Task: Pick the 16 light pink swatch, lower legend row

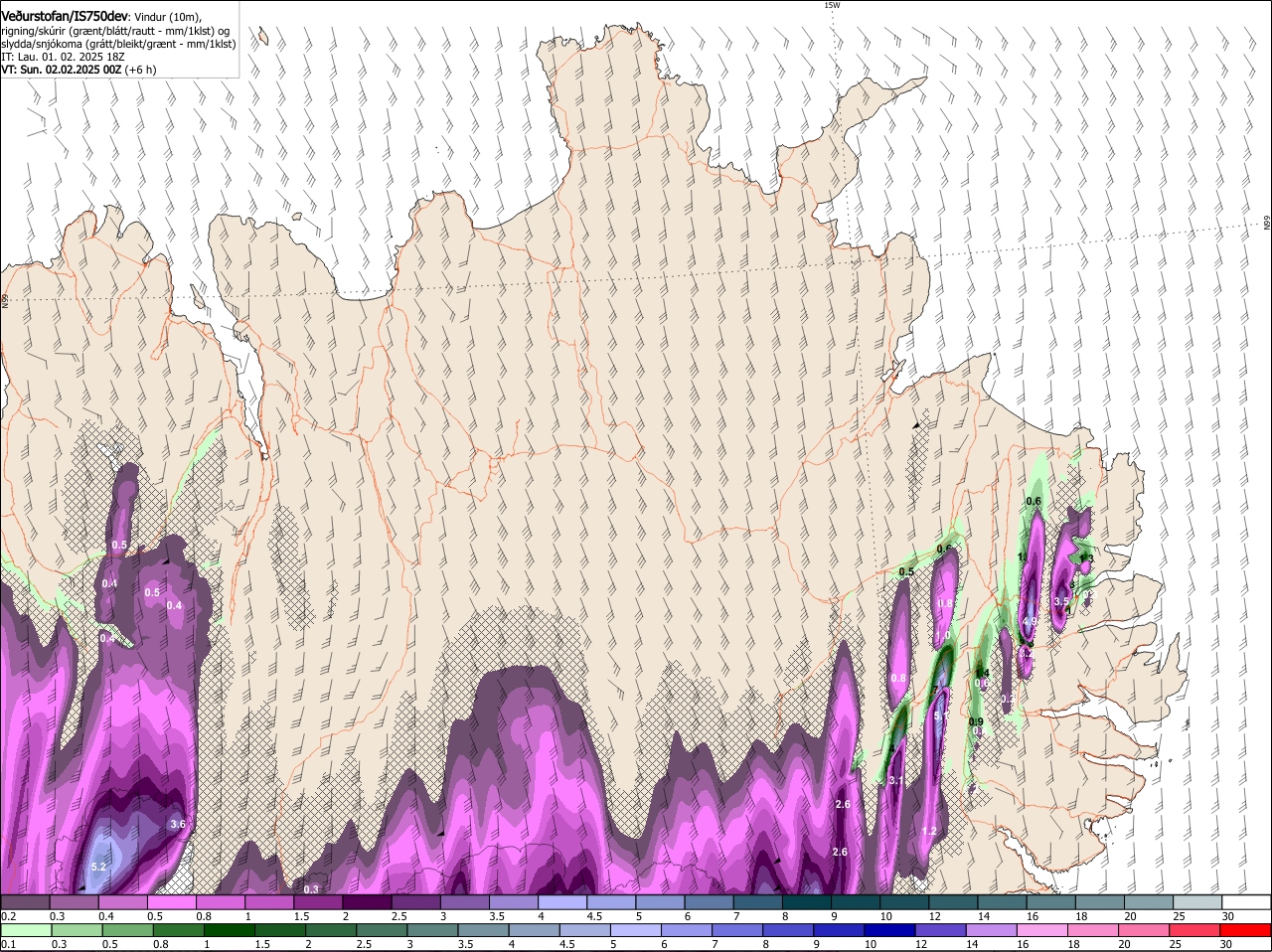Action: click(1041, 930)
